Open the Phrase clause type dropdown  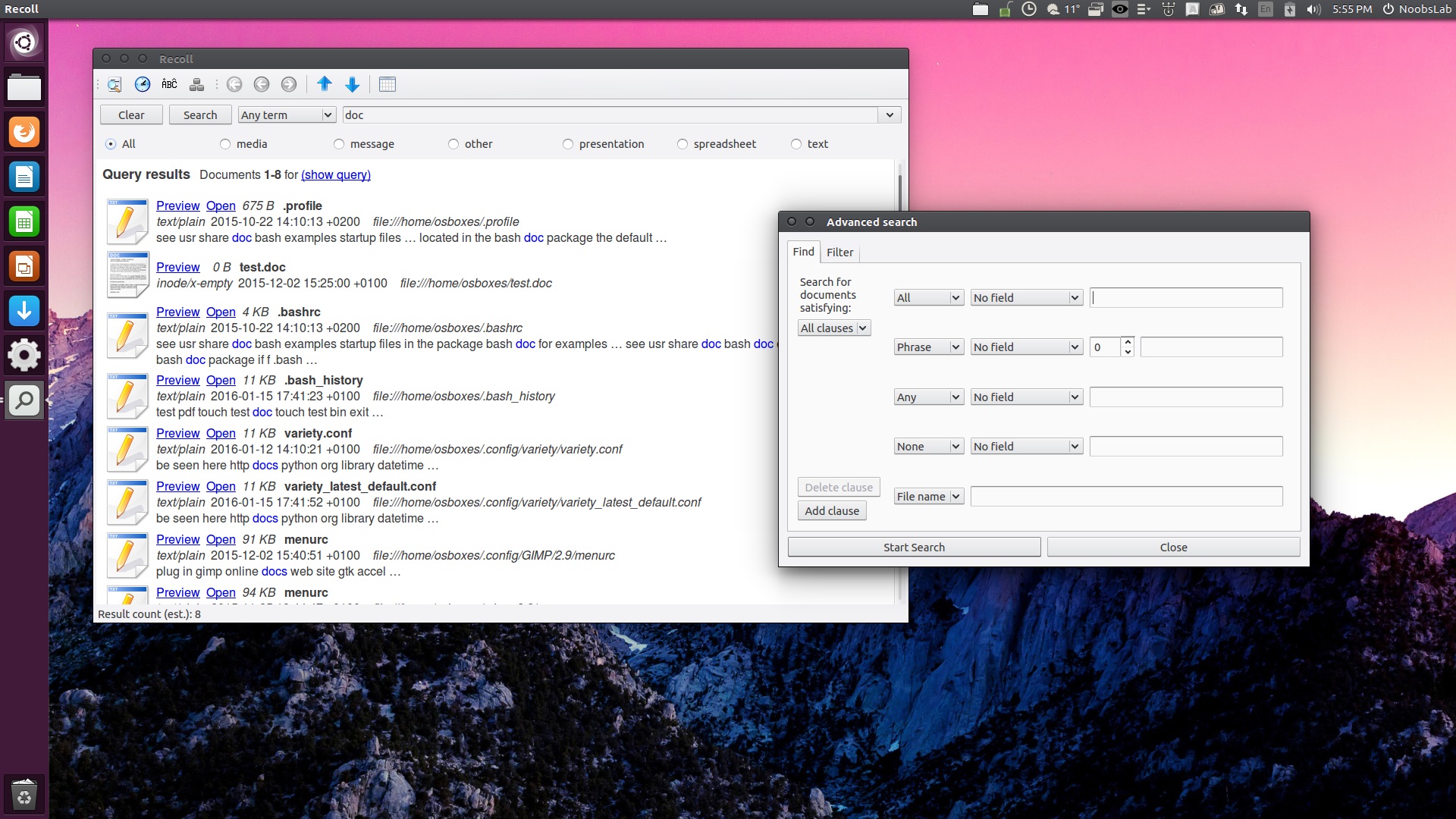pos(927,347)
